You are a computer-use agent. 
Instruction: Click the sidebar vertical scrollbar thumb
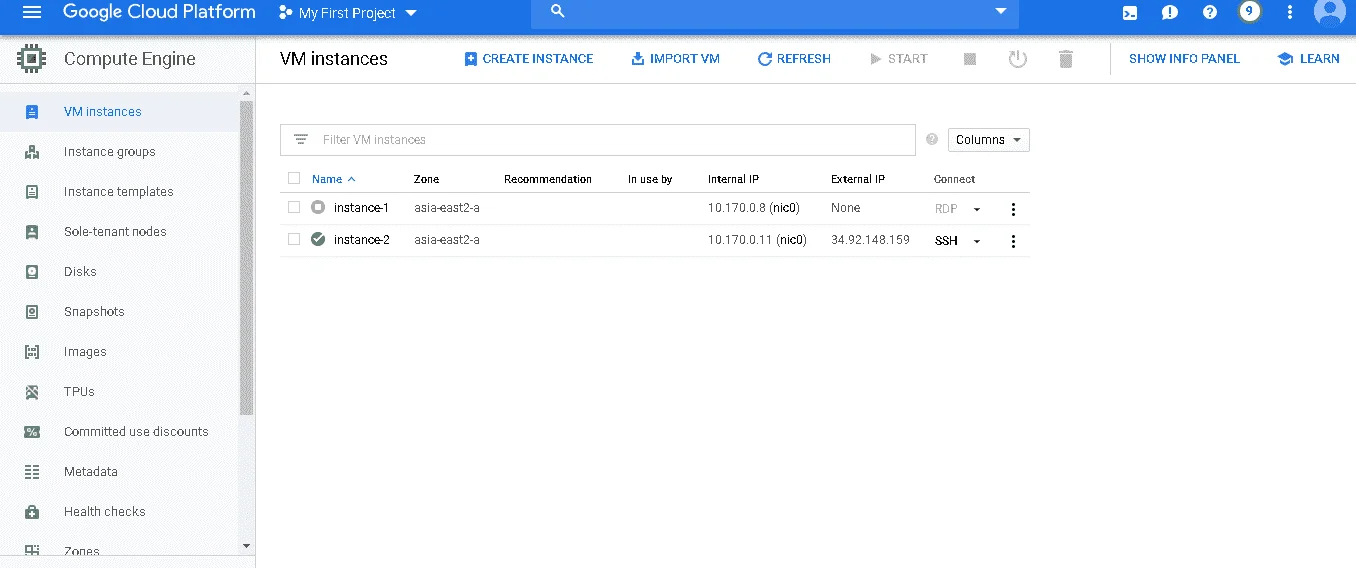tap(247, 258)
